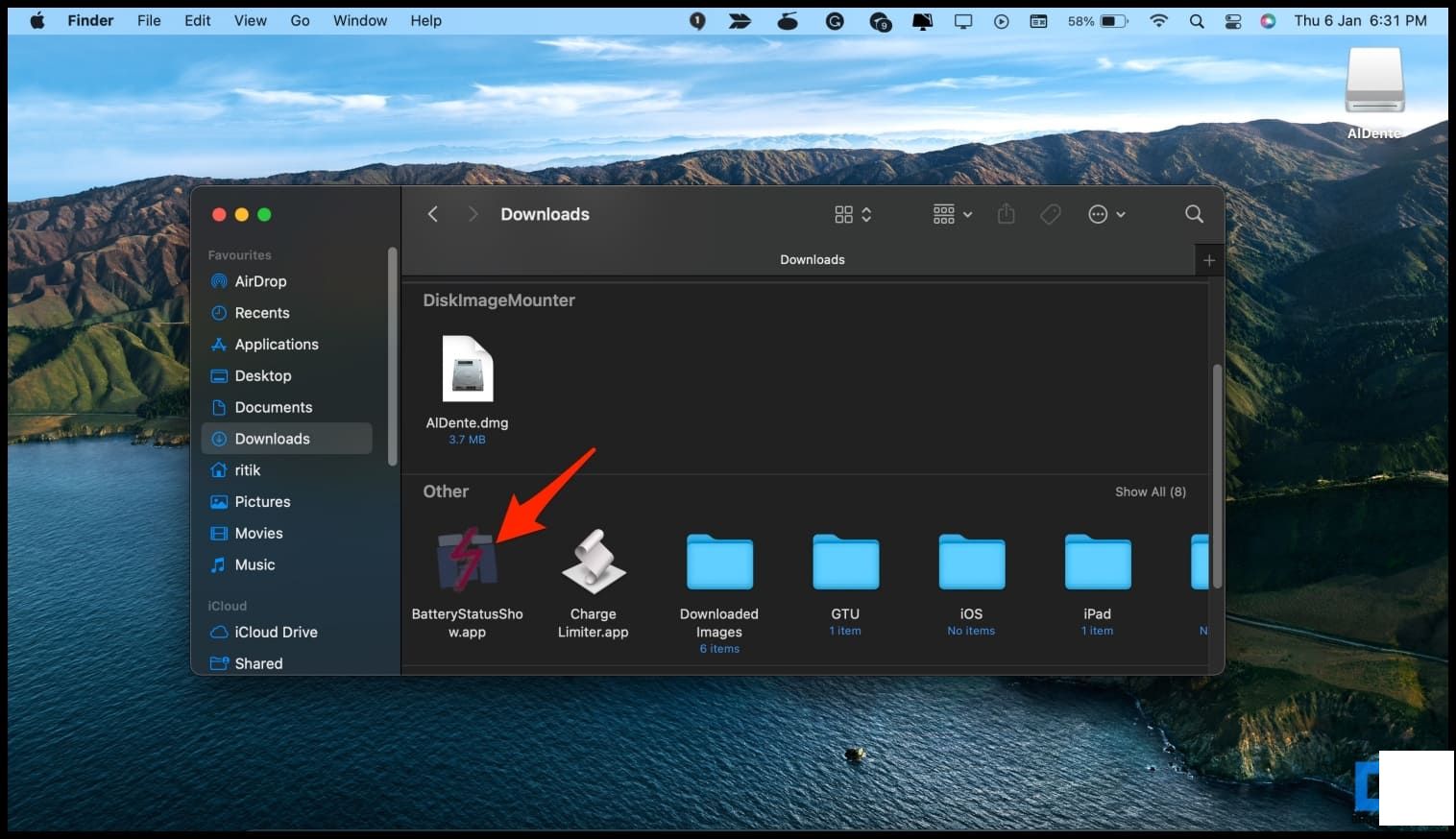Screen dimensions: 1456x839
Task: Click the Now Playing menu bar icon
Action: [x=1002, y=20]
